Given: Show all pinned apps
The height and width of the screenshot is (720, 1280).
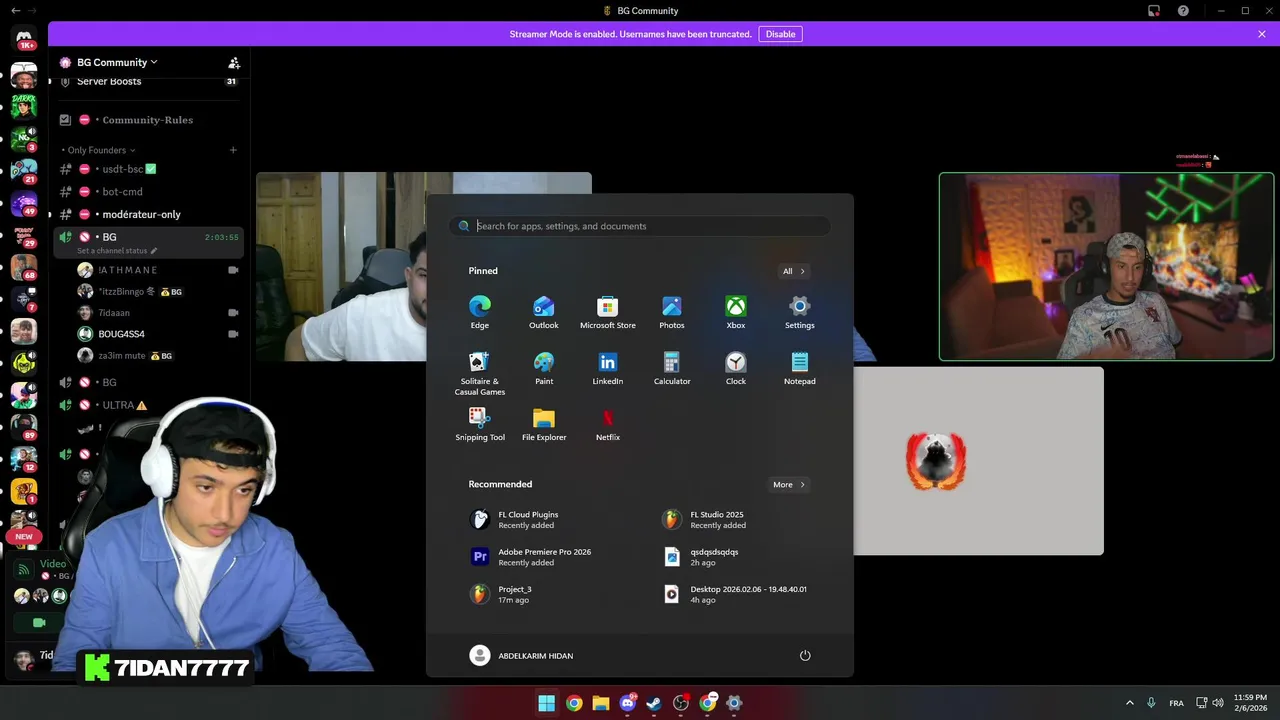Looking at the screenshot, I should click(794, 271).
